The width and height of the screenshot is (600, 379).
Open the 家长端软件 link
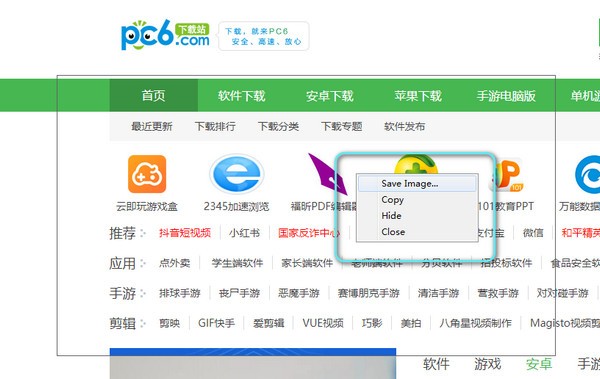tap(307, 263)
